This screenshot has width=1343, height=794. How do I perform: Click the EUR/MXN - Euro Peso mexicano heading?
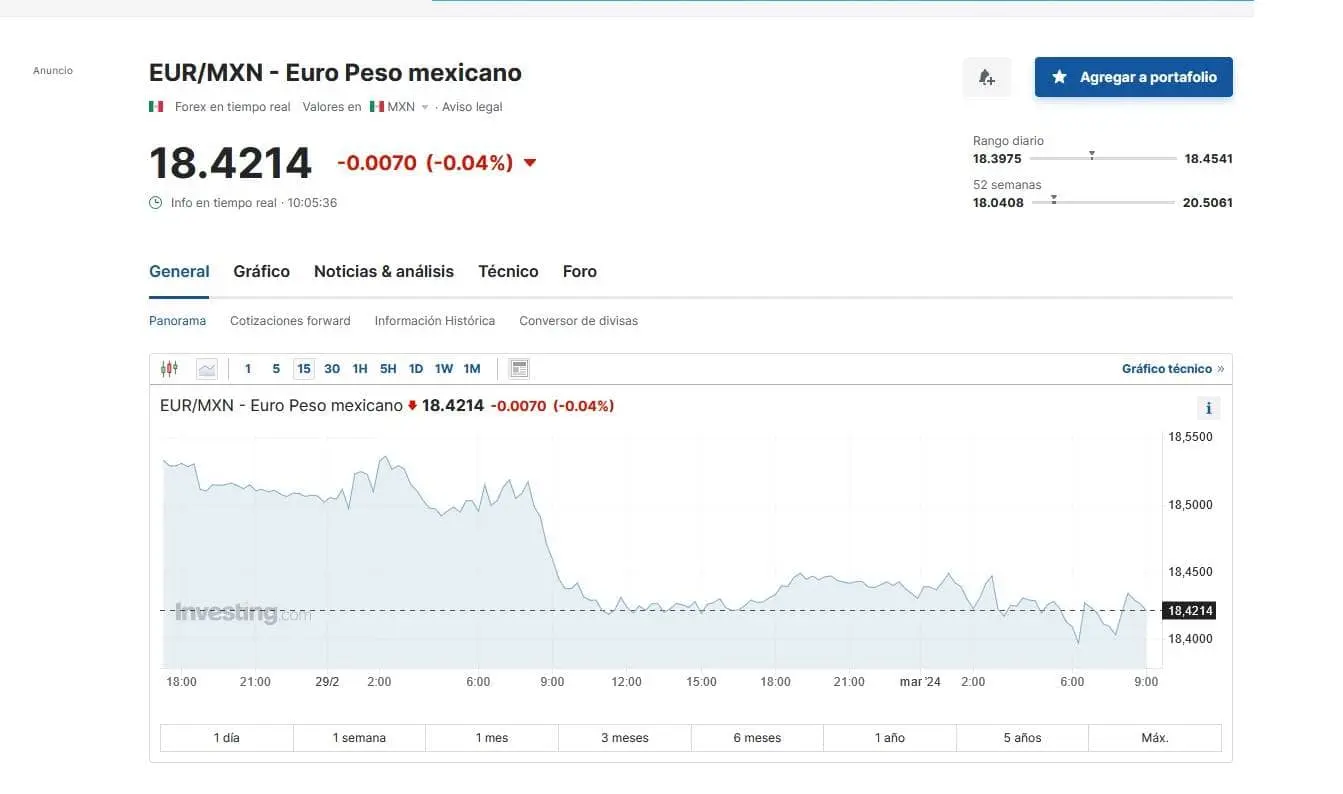pos(335,73)
